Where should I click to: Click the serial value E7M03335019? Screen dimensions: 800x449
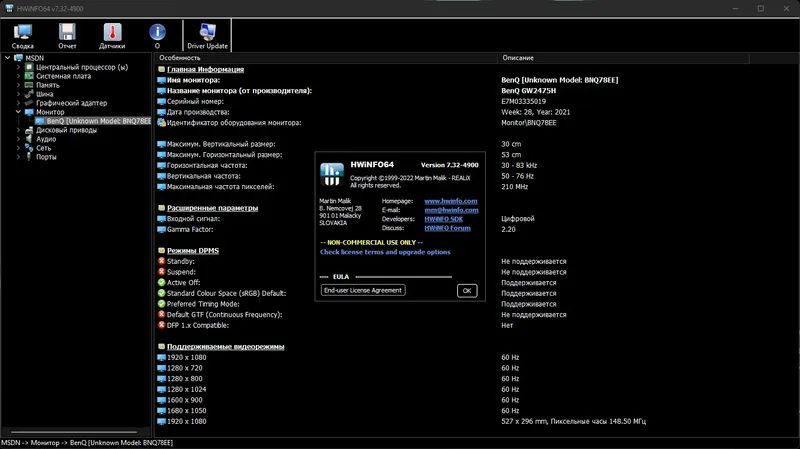pyautogui.click(x=523, y=102)
